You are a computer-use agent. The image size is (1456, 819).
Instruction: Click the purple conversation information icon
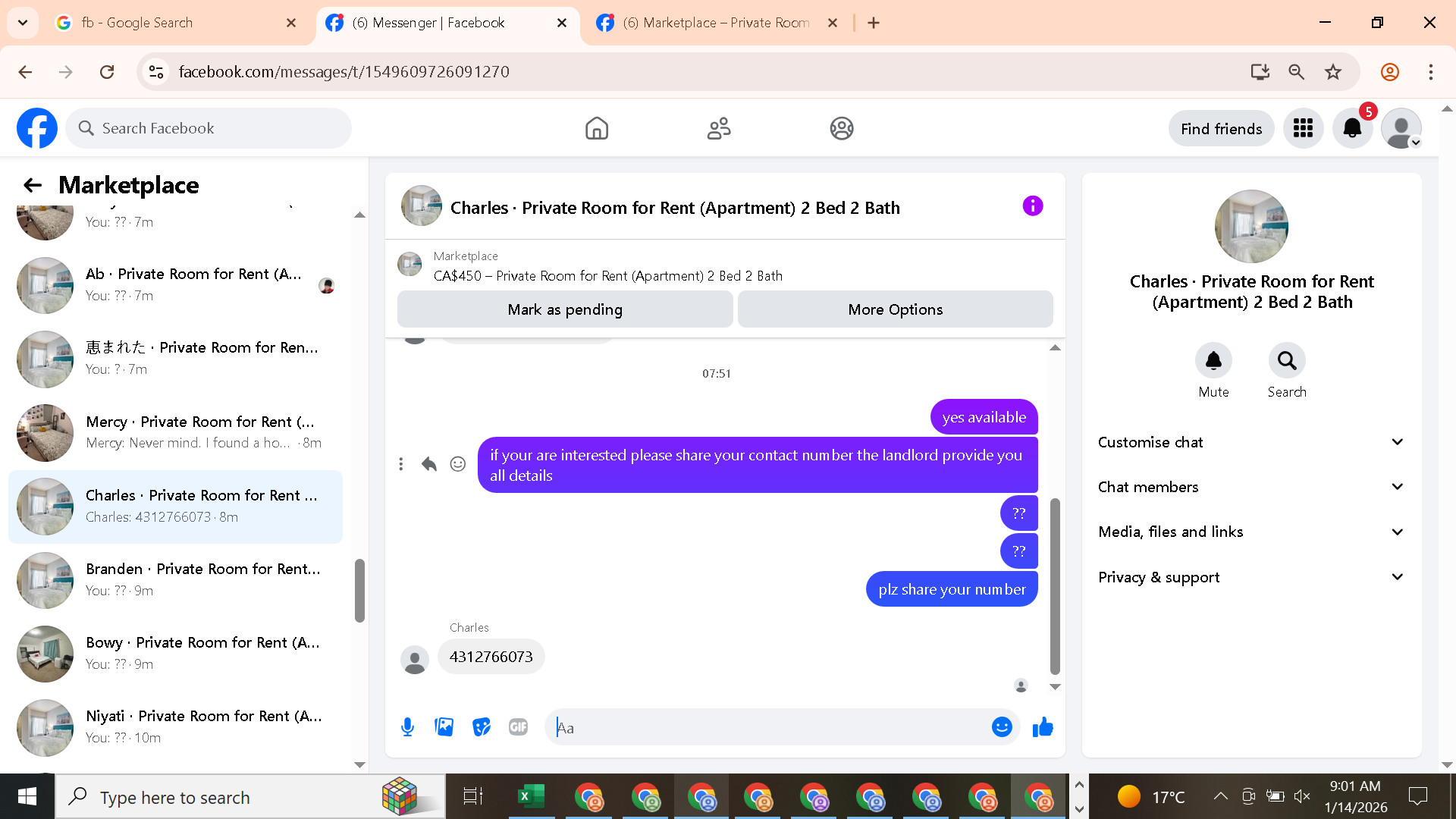click(1032, 206)
